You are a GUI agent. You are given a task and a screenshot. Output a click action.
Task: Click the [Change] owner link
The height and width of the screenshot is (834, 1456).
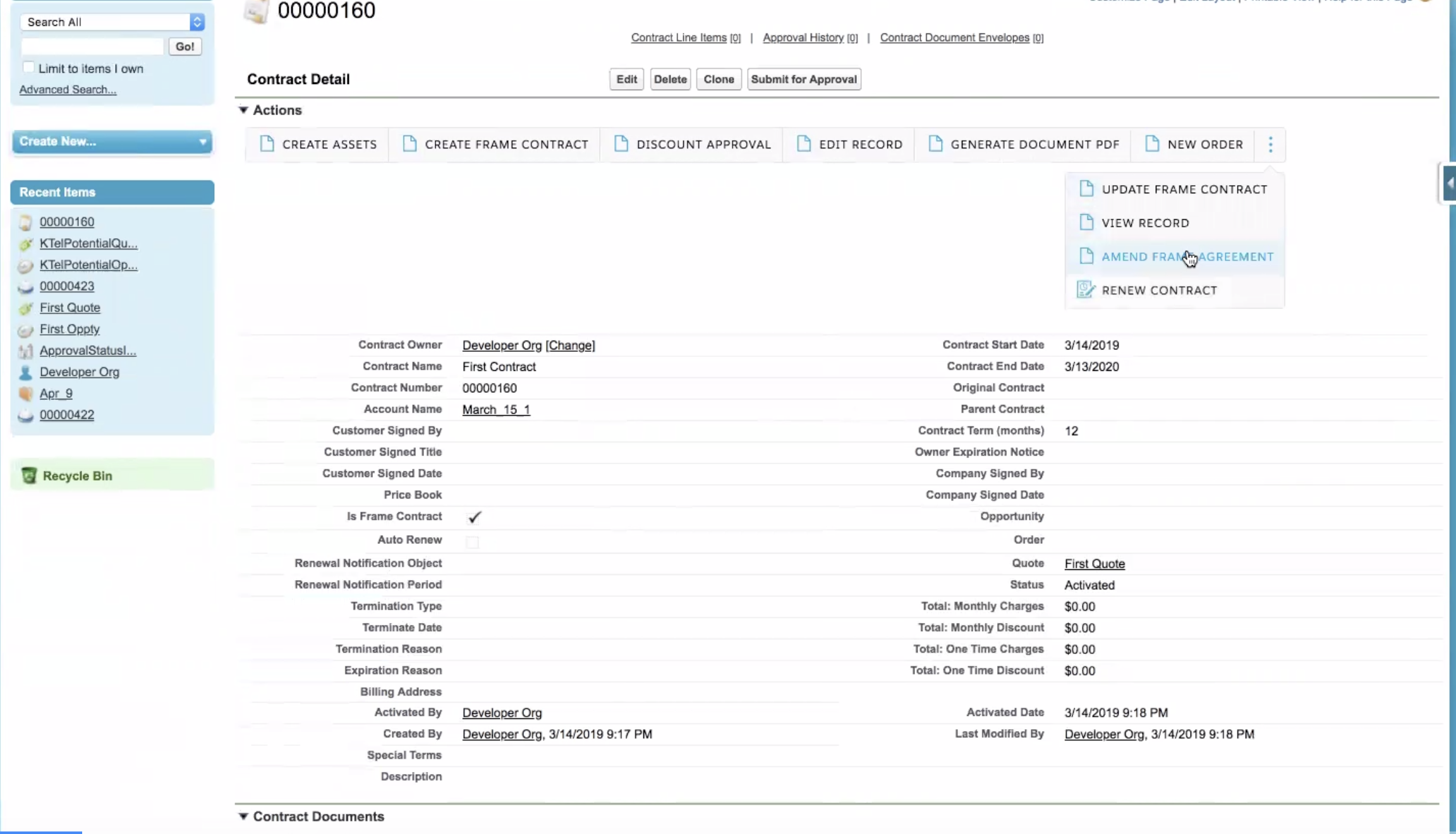click(x=570, y=345)
